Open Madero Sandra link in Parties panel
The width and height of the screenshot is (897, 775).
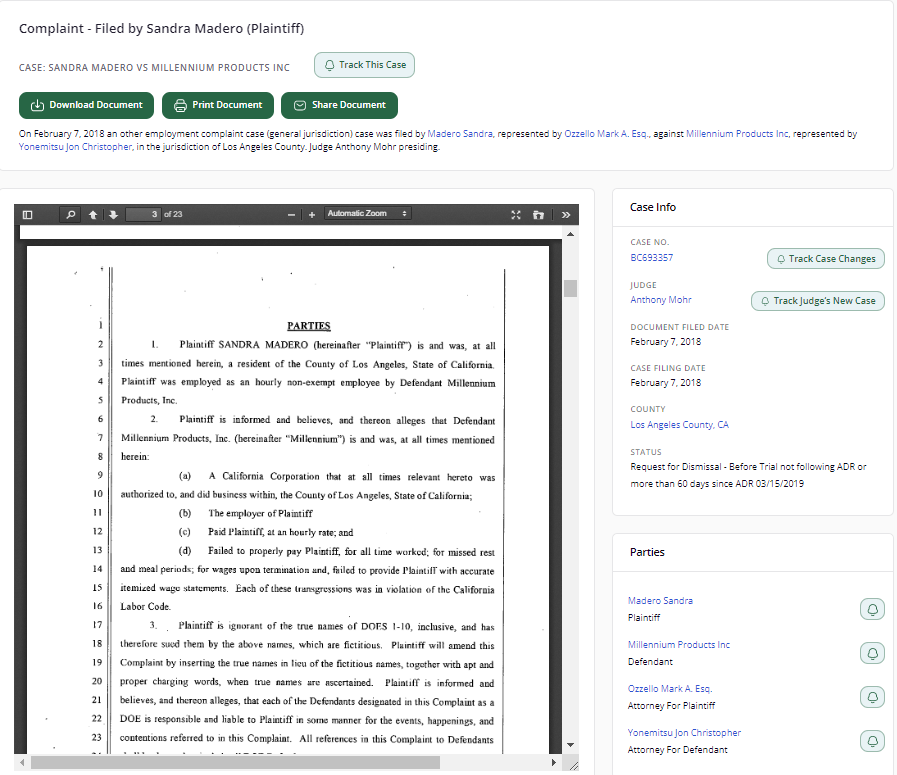point(660,601)
